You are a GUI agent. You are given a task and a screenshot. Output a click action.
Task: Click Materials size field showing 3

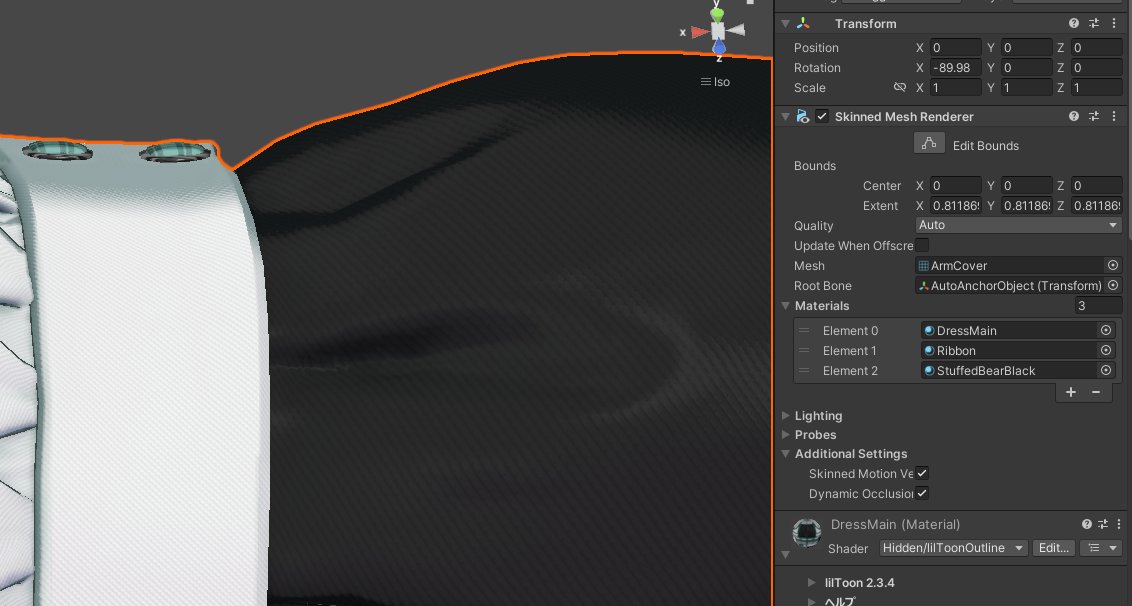coord(1097,306)
